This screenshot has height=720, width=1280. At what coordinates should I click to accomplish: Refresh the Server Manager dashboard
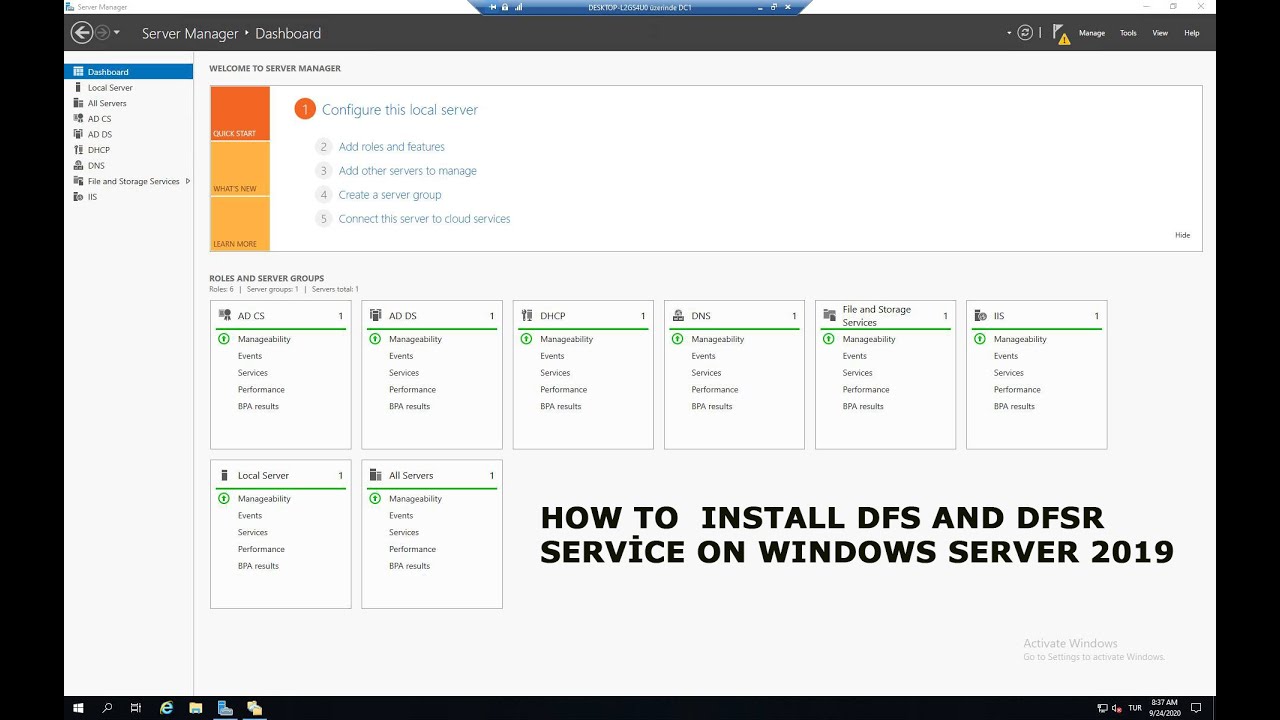1025,33
